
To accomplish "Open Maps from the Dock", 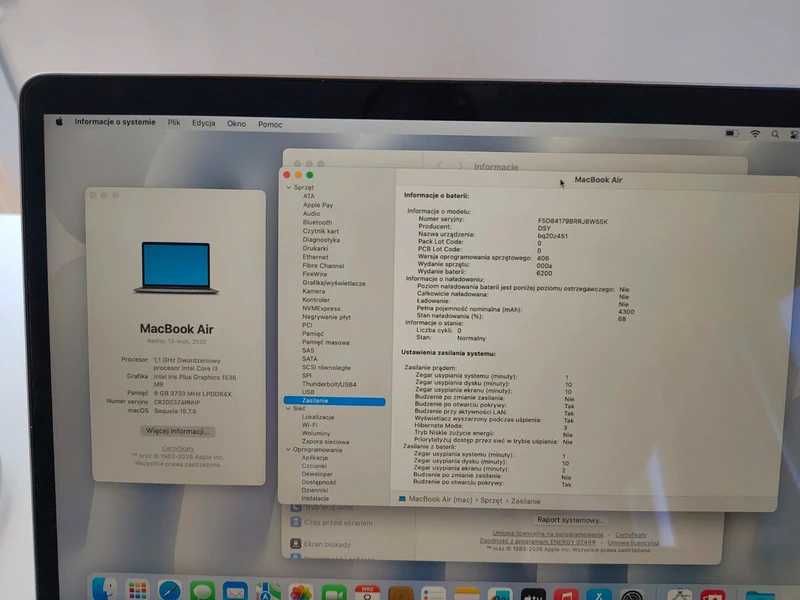I will point(268,593).
